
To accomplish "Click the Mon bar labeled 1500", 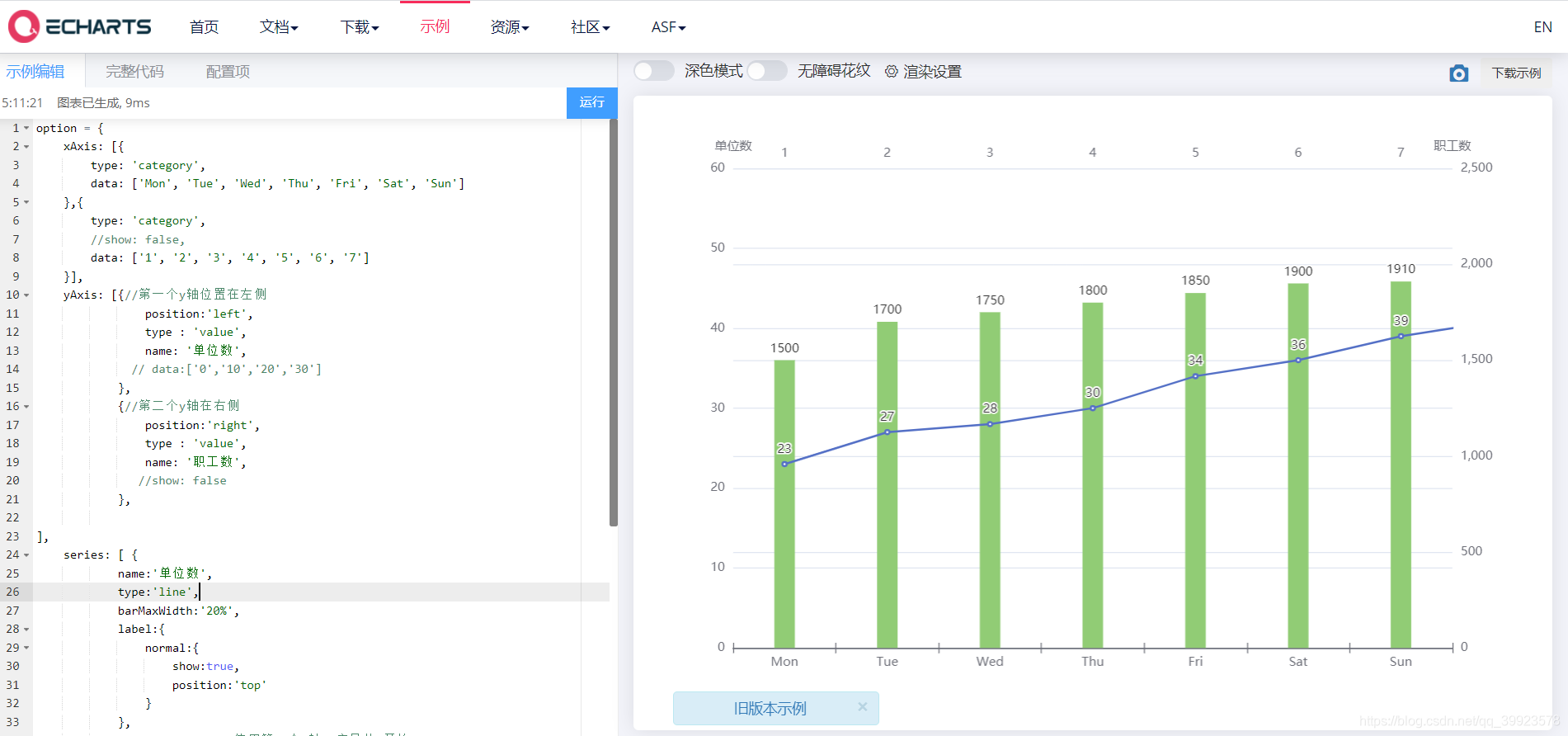I will coord(784,504).
